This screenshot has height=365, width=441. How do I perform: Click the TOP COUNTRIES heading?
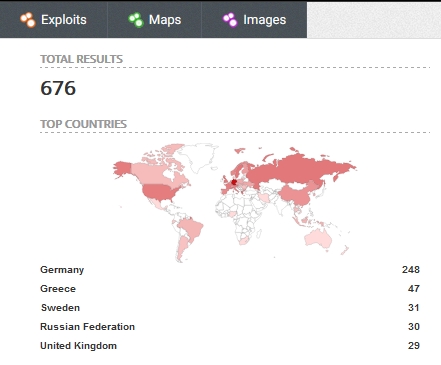coord(83,124)
